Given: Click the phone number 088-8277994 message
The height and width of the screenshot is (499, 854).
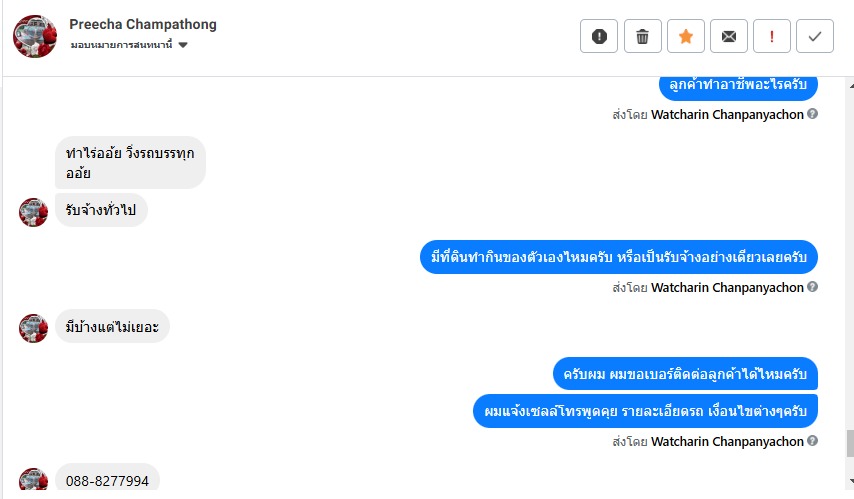Looking at the screenshot, I should [x=107, y=481].
